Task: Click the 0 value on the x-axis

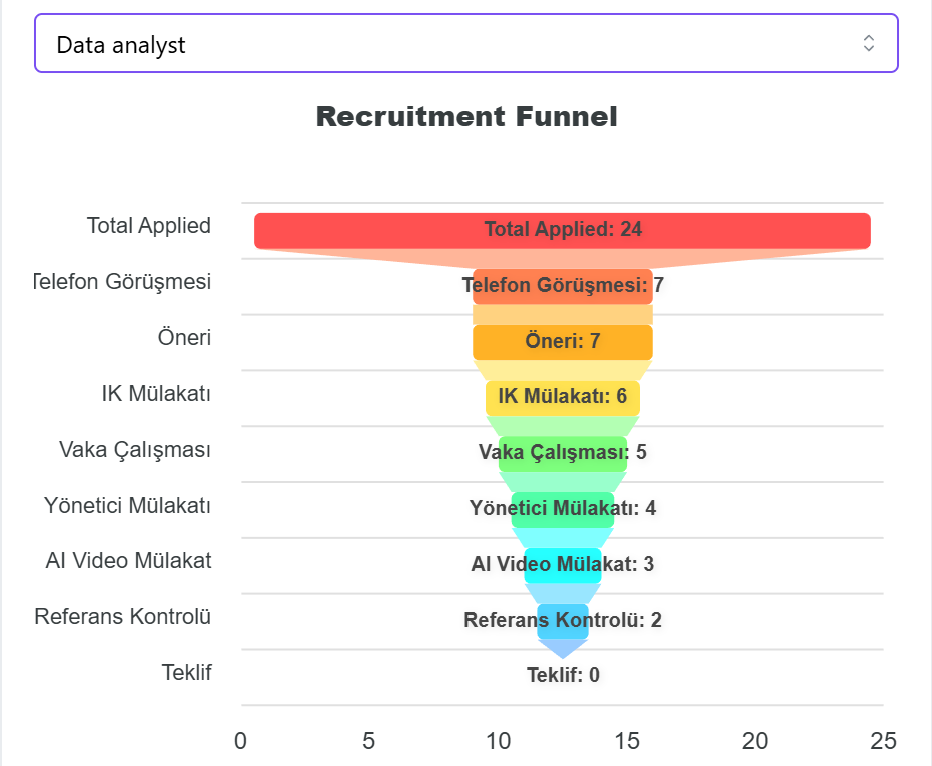Action: (239, 742)
